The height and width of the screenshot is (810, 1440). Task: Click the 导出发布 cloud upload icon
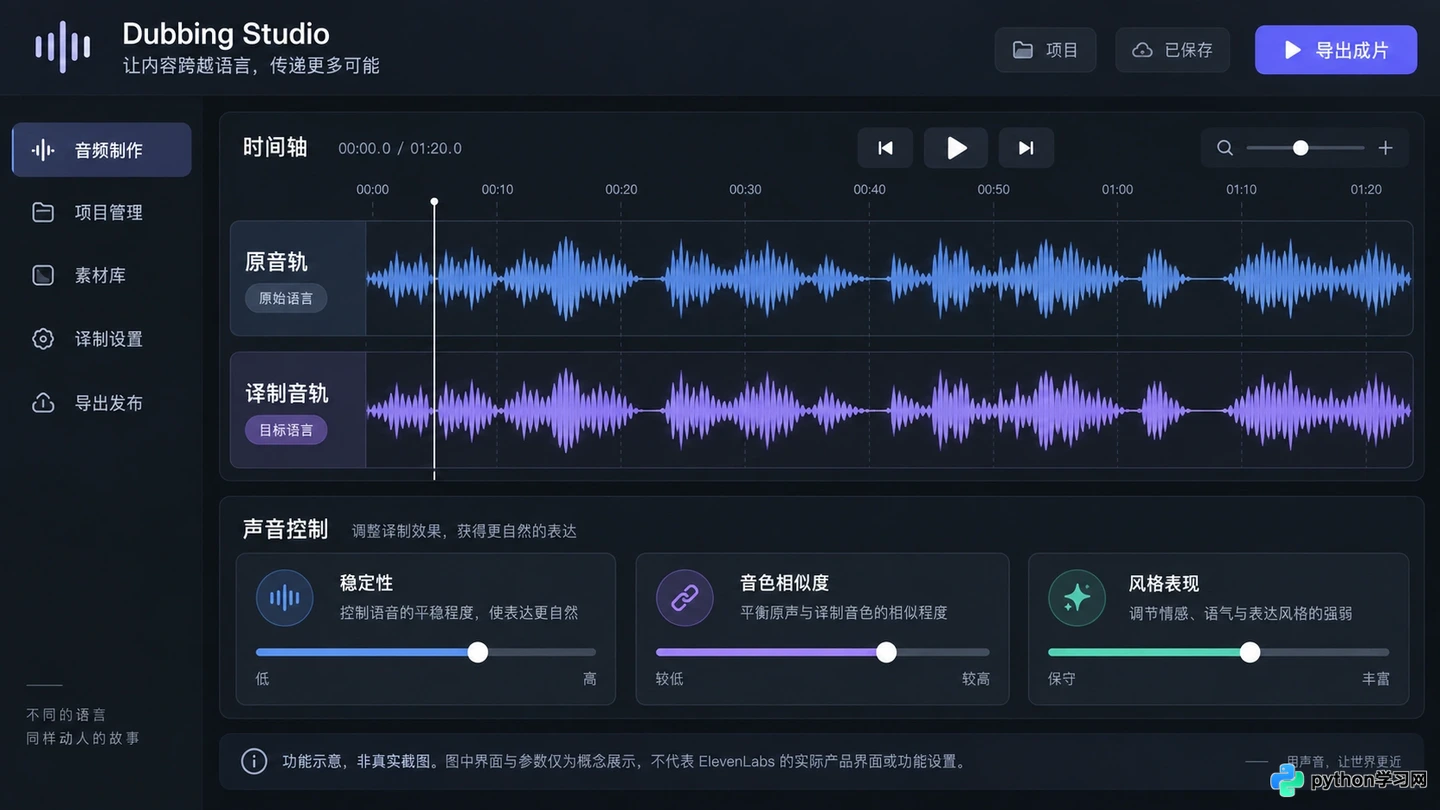coord(43,403)
